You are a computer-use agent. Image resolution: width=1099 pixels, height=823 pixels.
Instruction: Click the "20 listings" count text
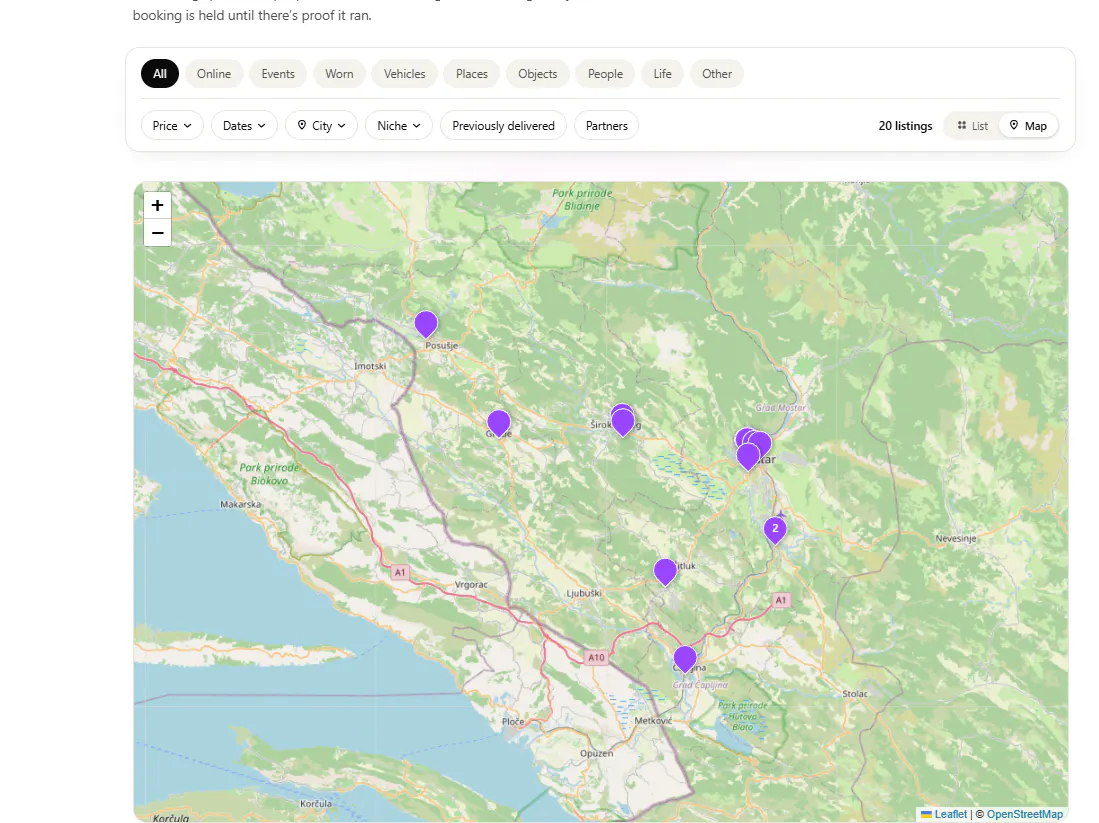(906, 125)
